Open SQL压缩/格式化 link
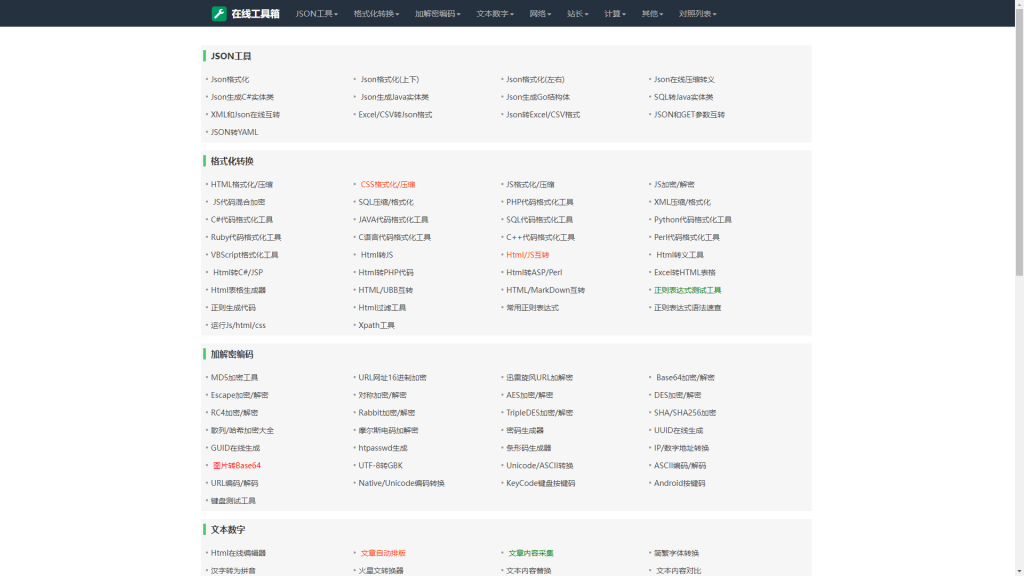This screenshot has width=1024, height=576. (386, 202)
